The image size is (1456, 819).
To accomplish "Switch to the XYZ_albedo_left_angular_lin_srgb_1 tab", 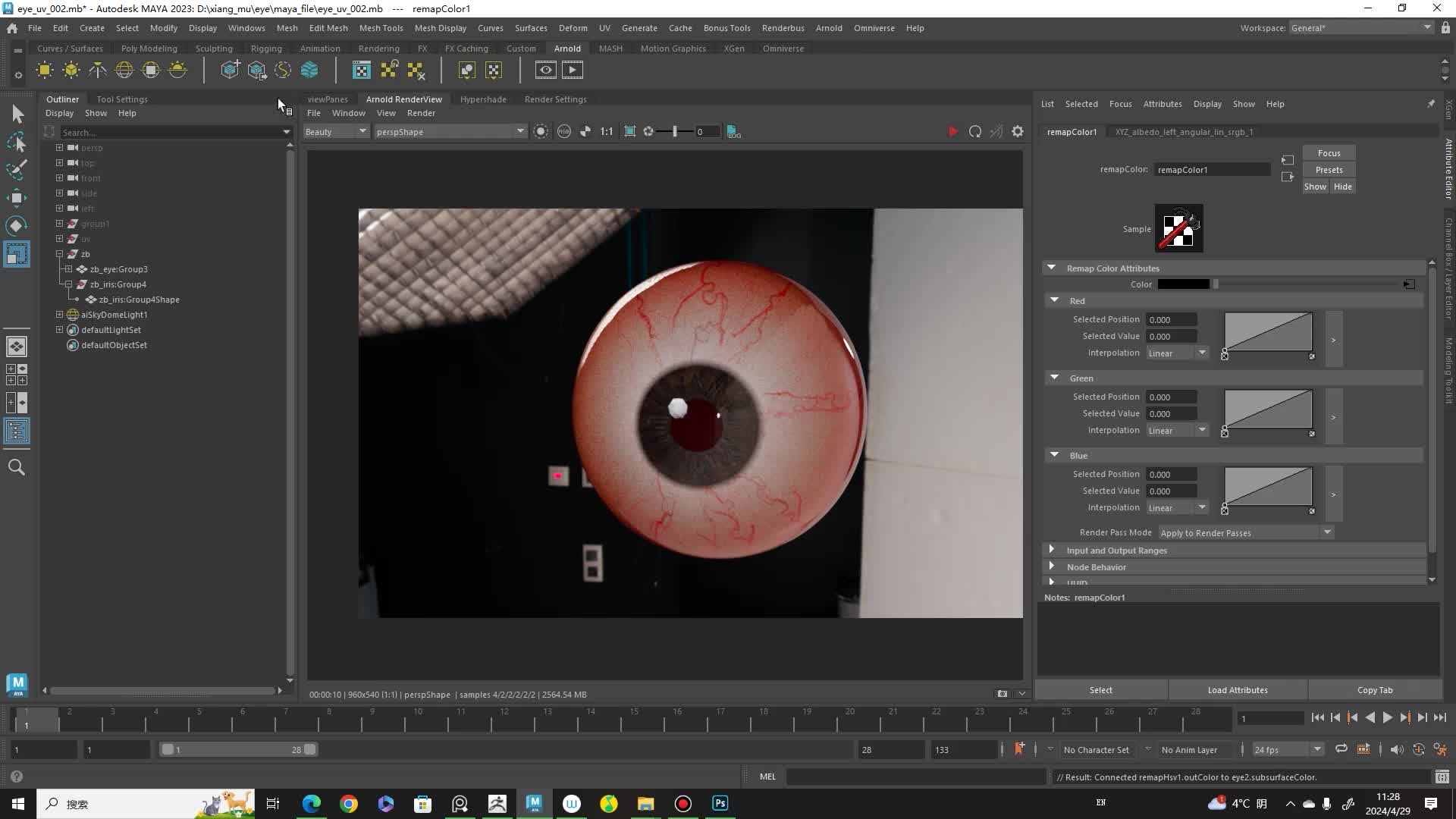I will pyautogui.click(x=1184, y=132).
